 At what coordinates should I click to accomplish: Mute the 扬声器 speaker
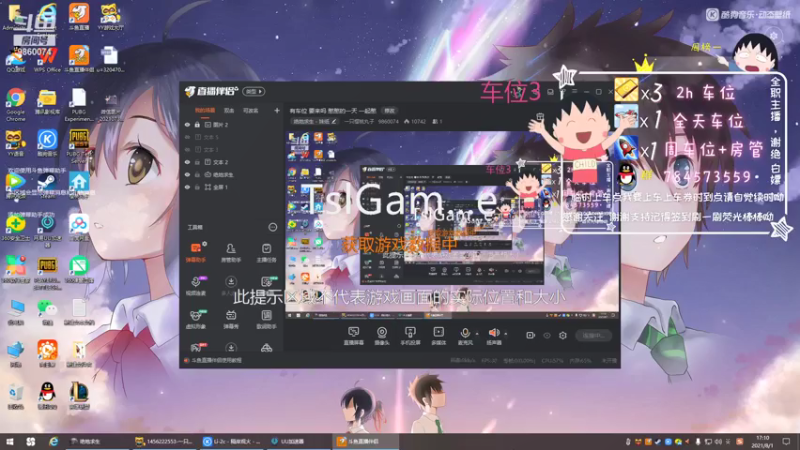493,335
